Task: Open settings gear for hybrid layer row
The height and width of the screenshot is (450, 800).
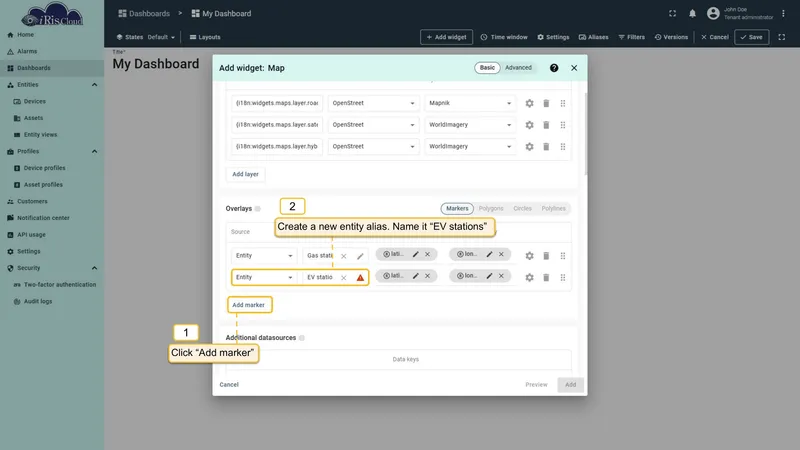Action: [x=529, y=146]
